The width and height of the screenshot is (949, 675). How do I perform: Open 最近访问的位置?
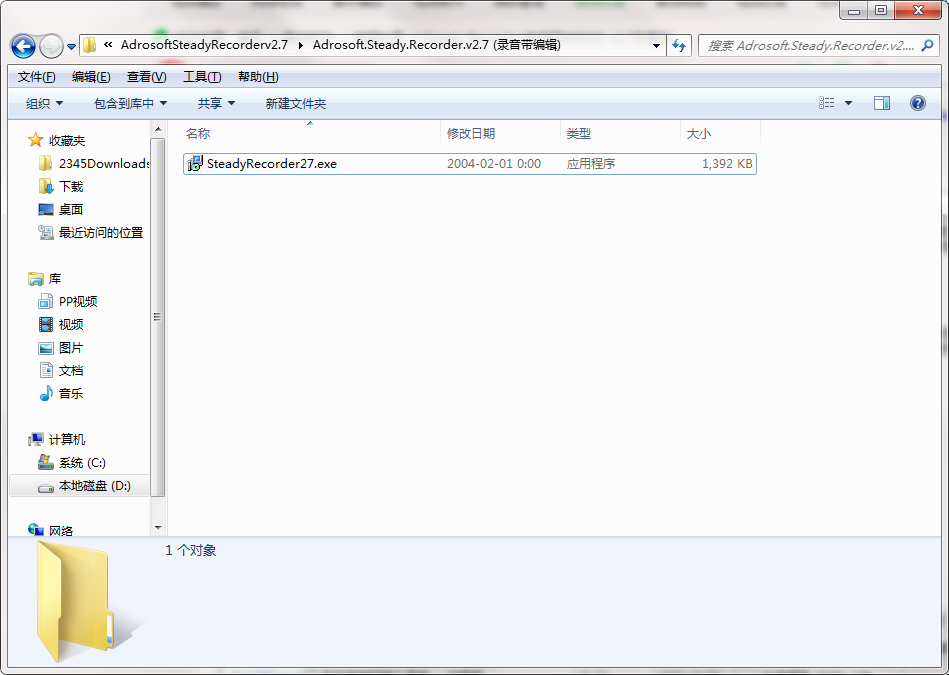[100, 232]
